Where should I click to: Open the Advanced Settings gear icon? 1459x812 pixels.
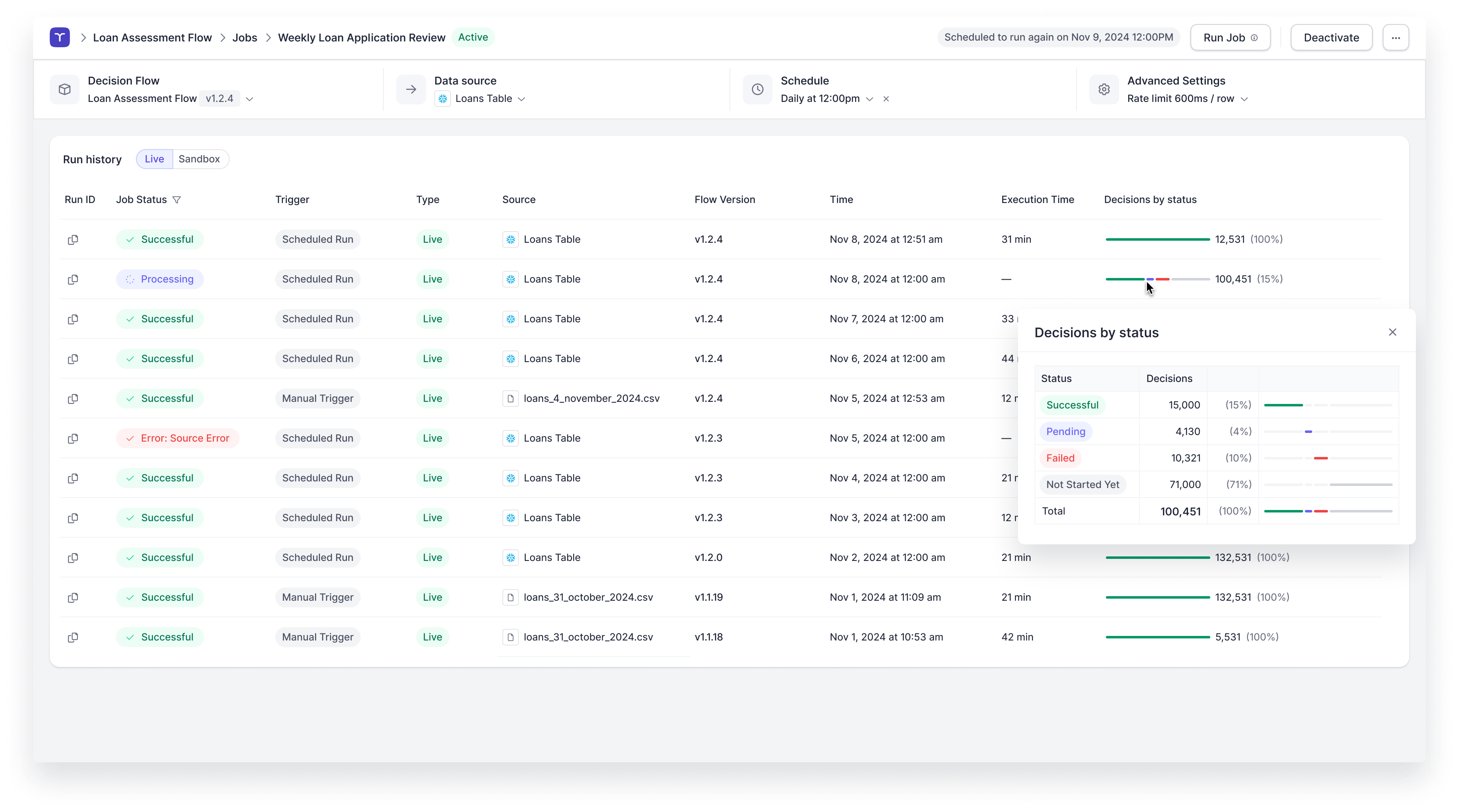(x=1104, y=89)
